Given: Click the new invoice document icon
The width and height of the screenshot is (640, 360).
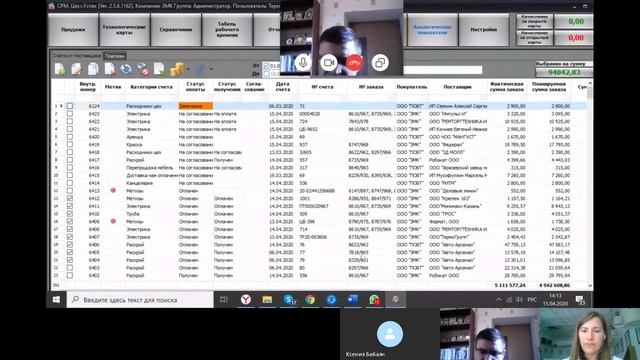Looking at the screenshot, I should tap(60, 69).
